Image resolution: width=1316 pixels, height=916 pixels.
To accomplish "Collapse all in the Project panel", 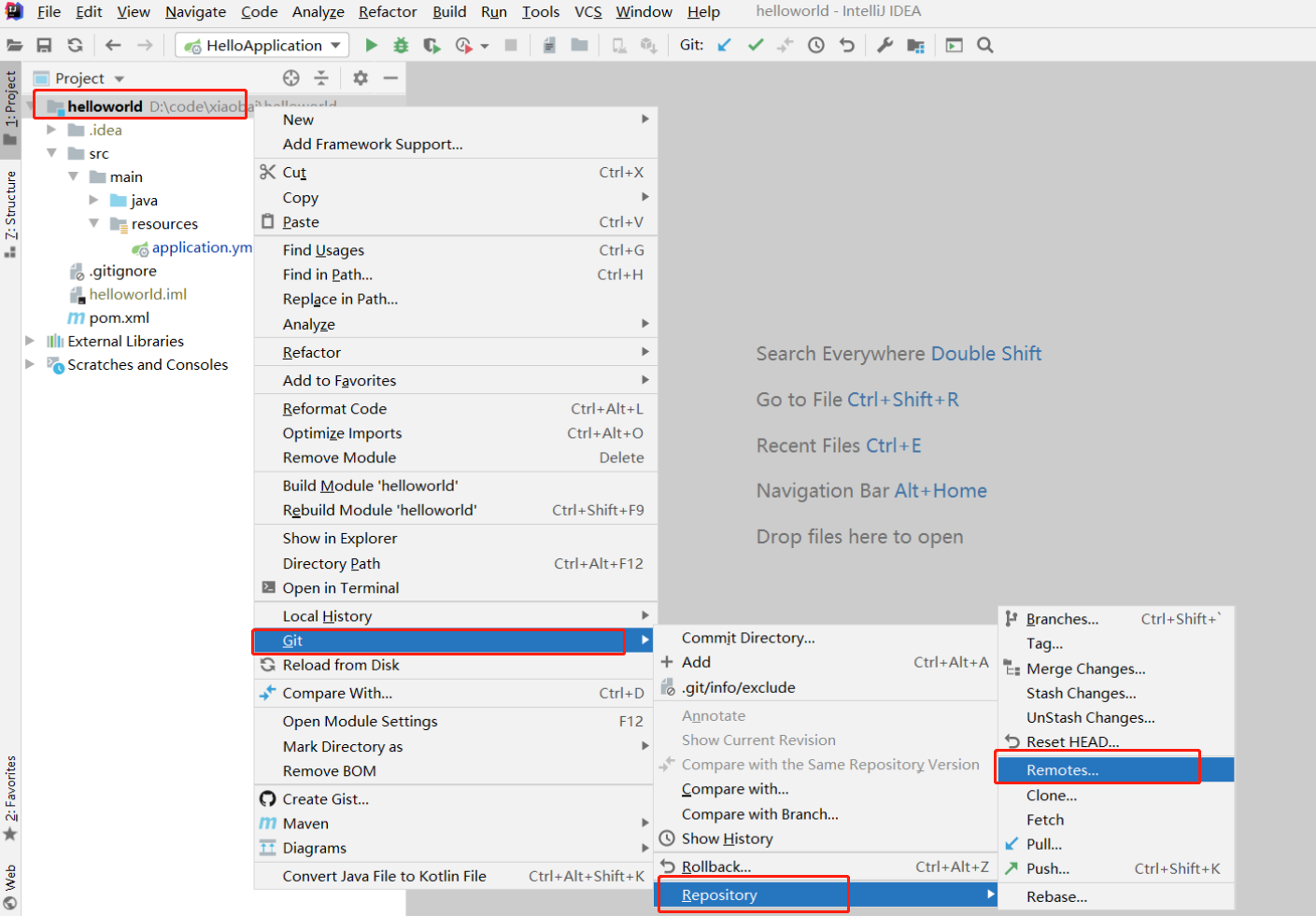I will coord(321,78).
